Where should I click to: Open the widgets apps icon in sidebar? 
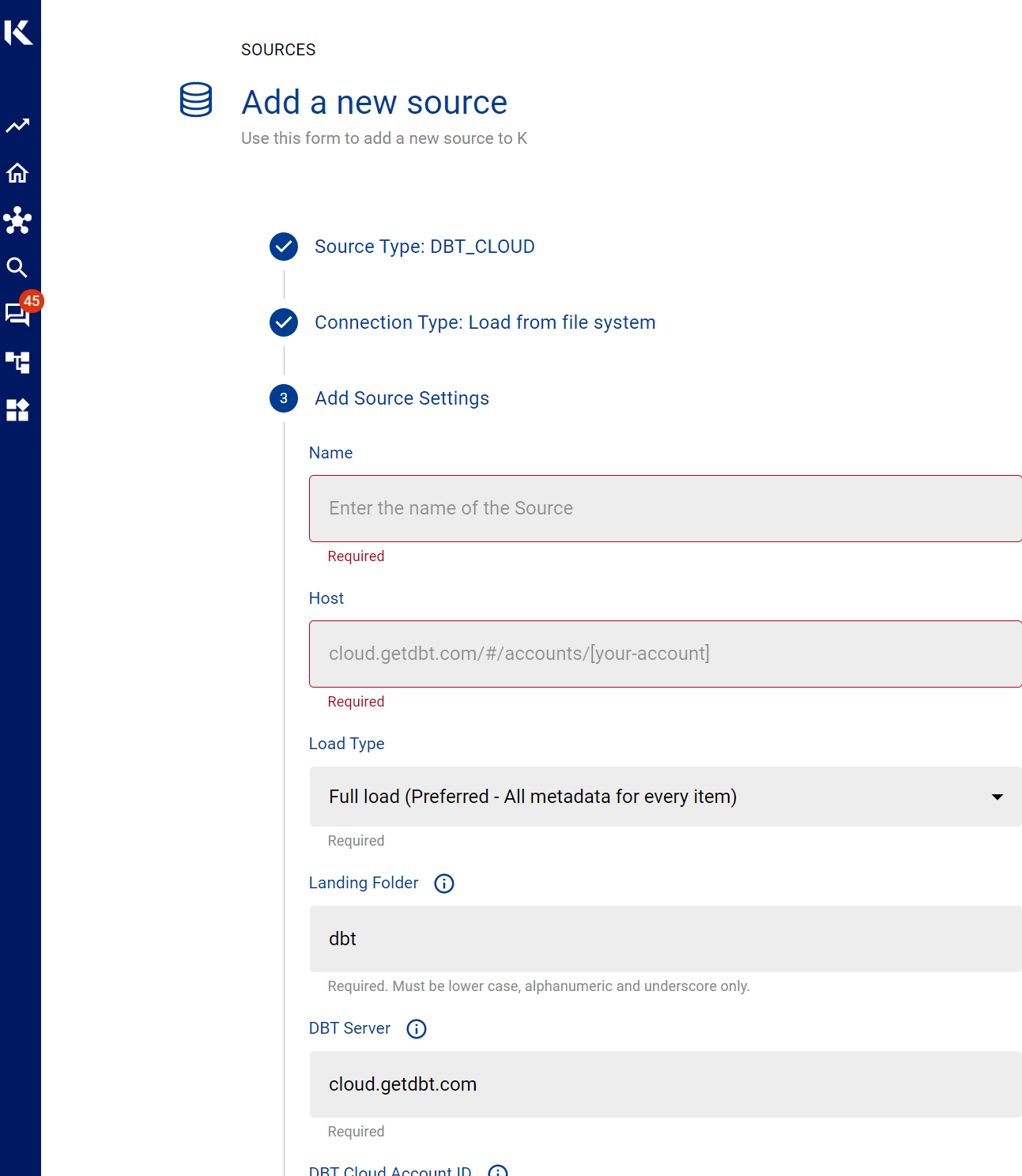pos(17,410)
